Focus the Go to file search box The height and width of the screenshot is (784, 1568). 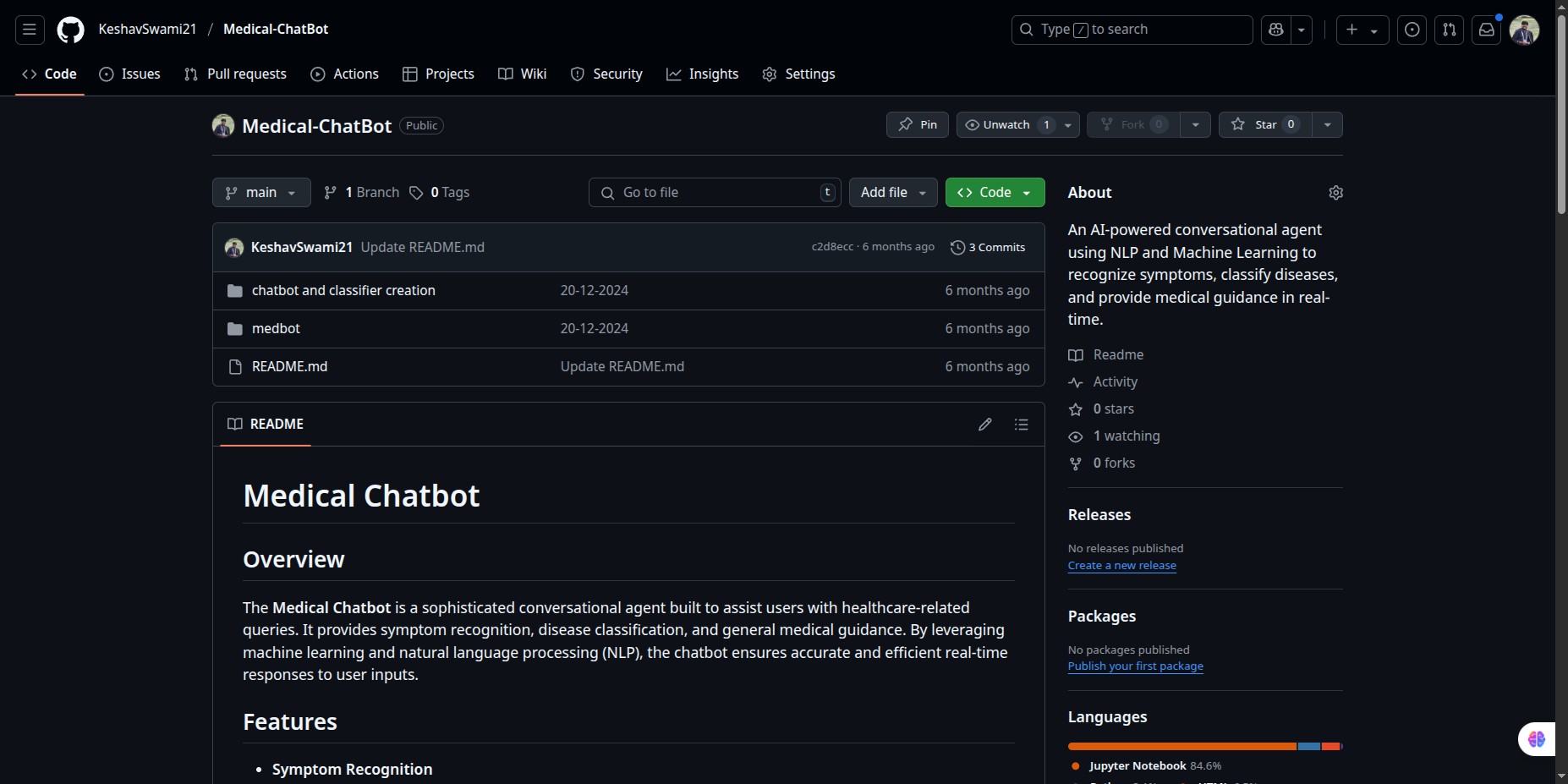(715, 193)
